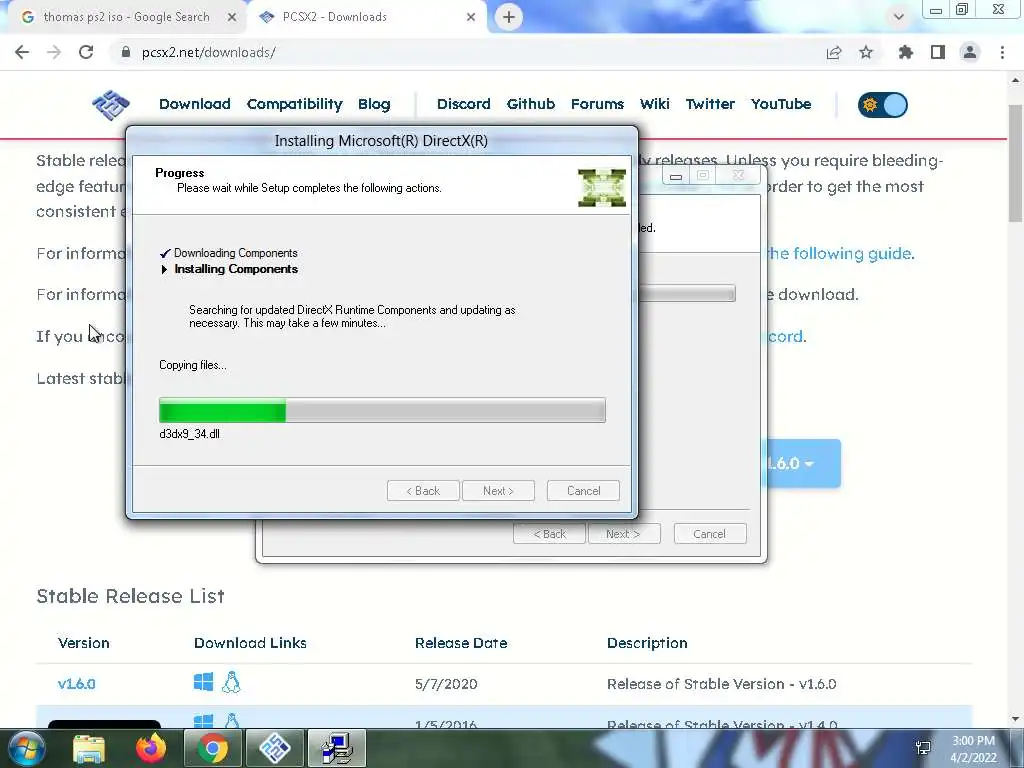
Task: Click the Stable Release List heading
Action: tap(131, 596)
